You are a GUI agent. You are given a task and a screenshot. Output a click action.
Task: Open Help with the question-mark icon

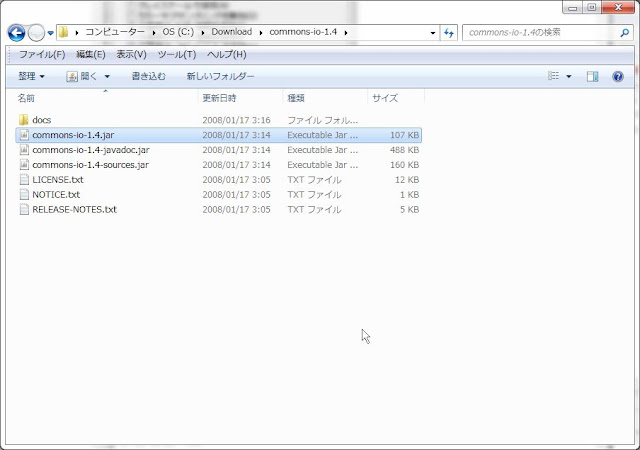pos(618,76)
